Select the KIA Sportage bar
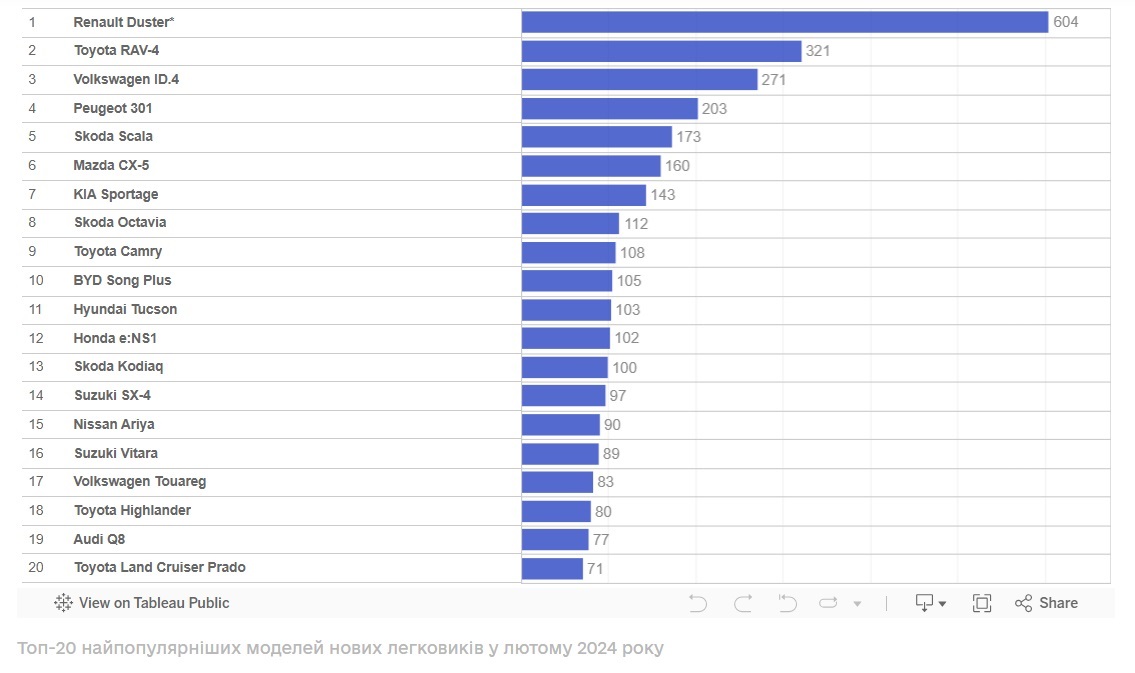 583,195
